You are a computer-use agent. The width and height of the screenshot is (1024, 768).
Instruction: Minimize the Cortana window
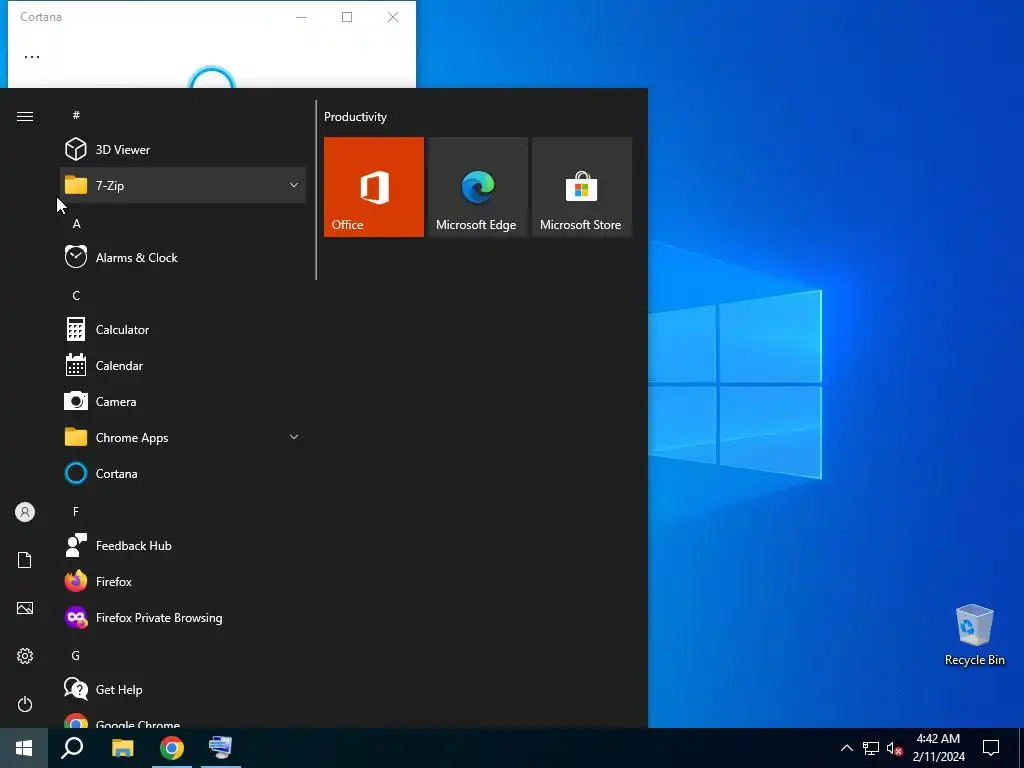click(x=301, y=17)
